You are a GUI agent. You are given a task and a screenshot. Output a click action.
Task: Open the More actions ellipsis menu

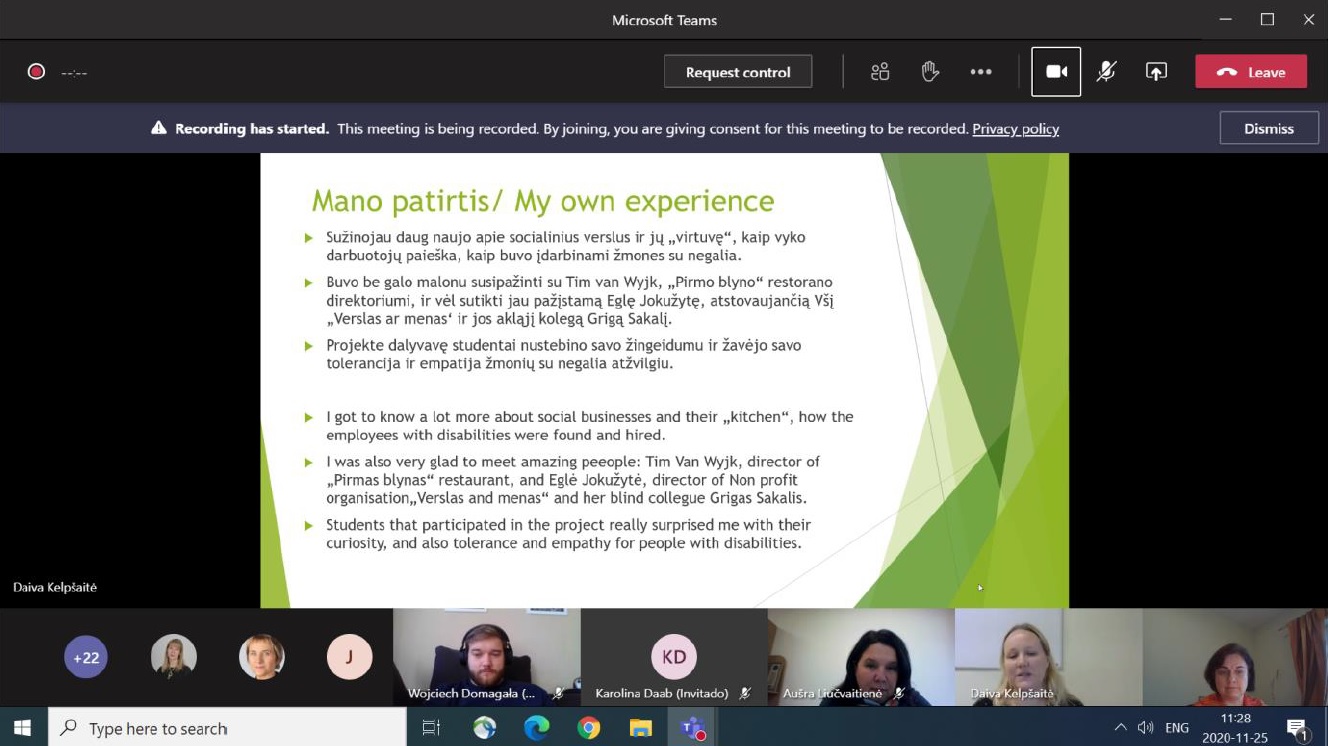coord(981,72)
